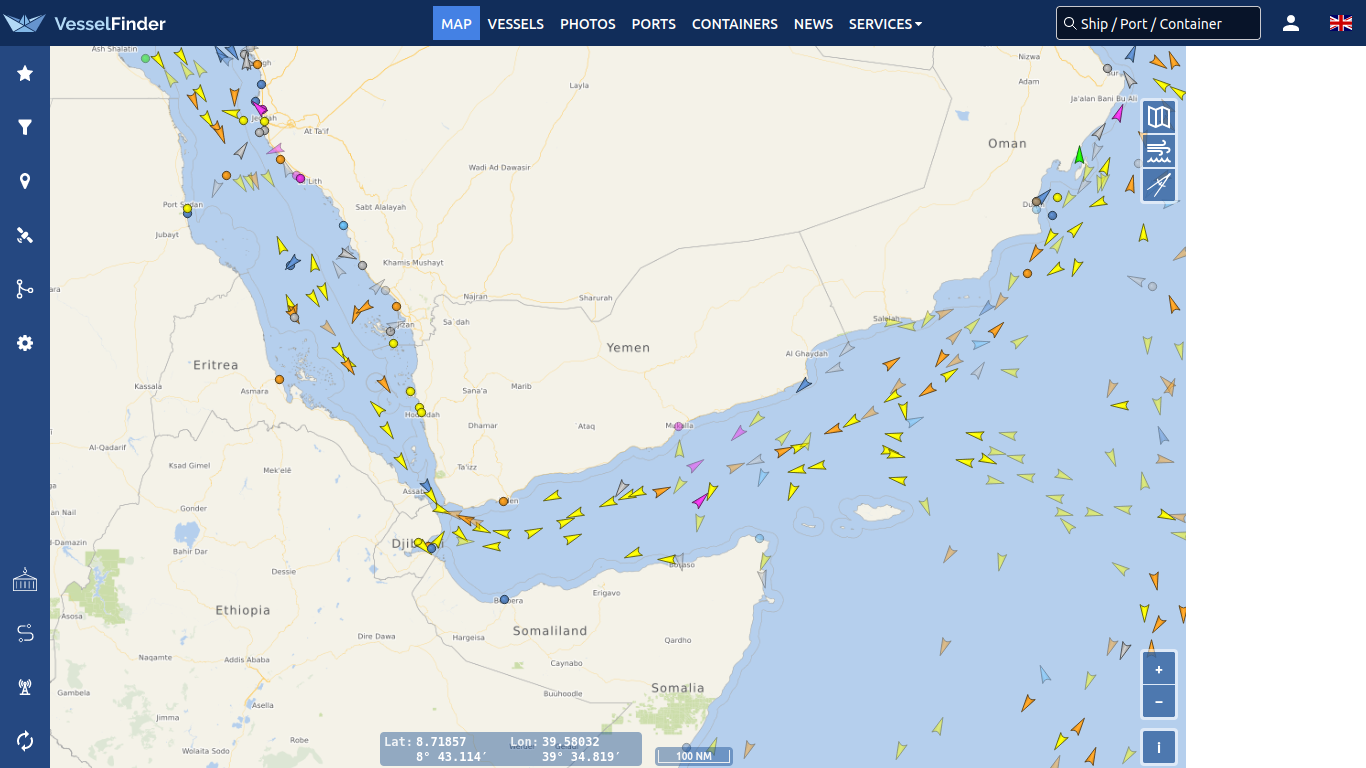
Task: Click the 'Sharurah' city label
Action: pyautogui.click(x=595, y=298)
